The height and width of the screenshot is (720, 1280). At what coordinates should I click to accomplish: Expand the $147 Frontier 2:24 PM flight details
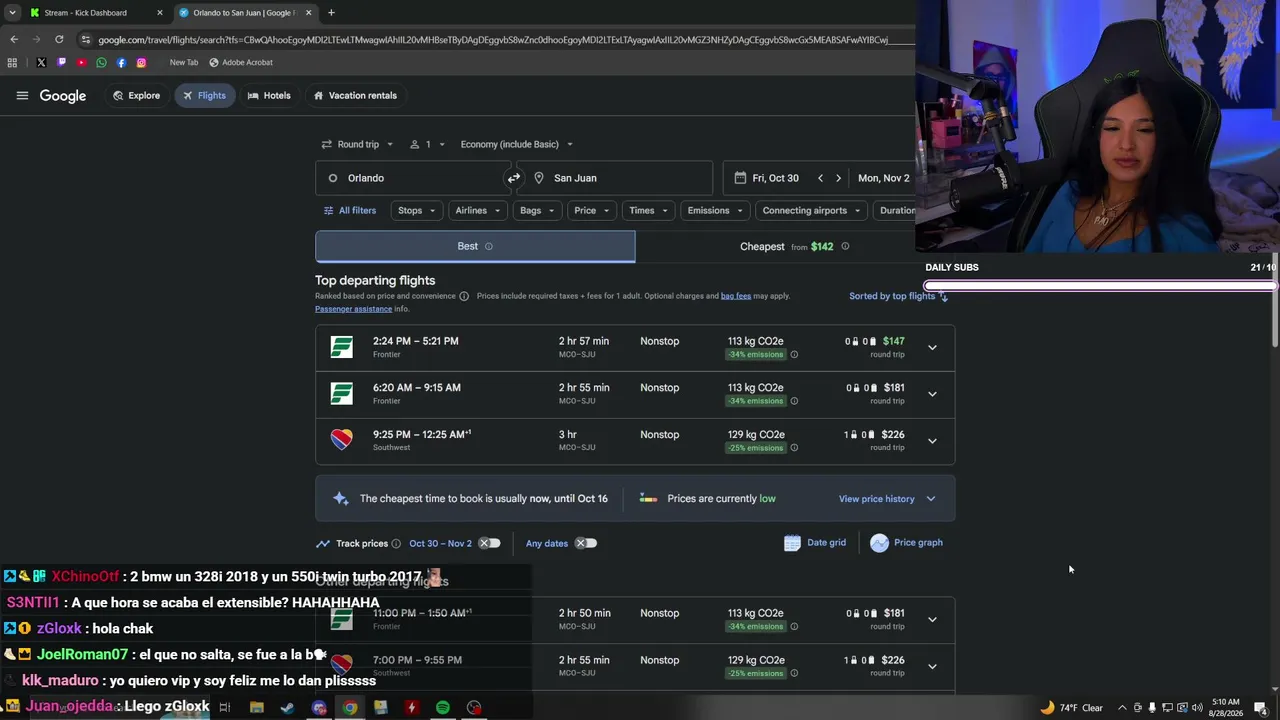(932, 348)
